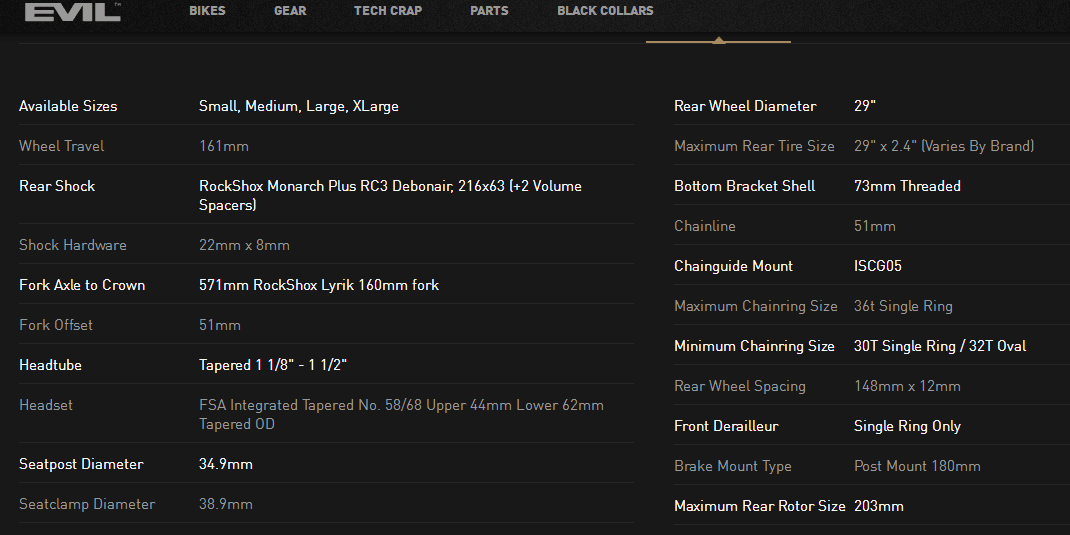
Task: Click the Maximum Rear Tire Size label
Action: pyautogui.click(x=754, y=146)
